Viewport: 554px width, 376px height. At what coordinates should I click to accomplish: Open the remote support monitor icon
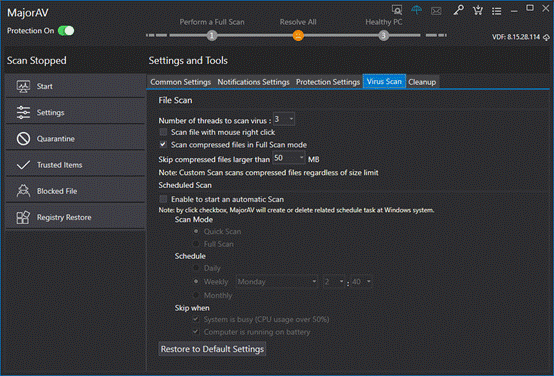[x=397, y=10]
